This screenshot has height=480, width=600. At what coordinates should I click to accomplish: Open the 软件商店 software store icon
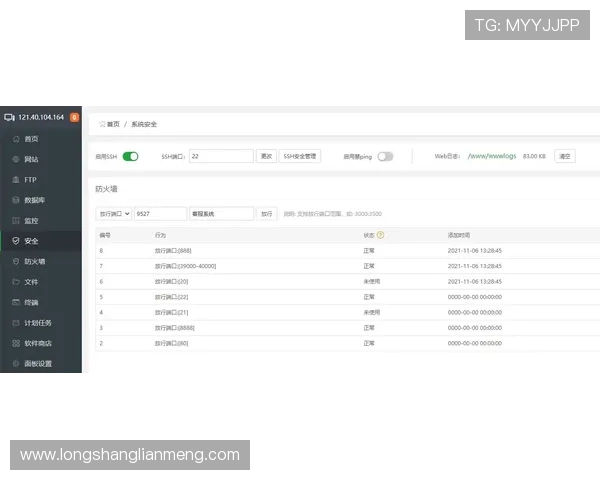(x=15, y=343)
